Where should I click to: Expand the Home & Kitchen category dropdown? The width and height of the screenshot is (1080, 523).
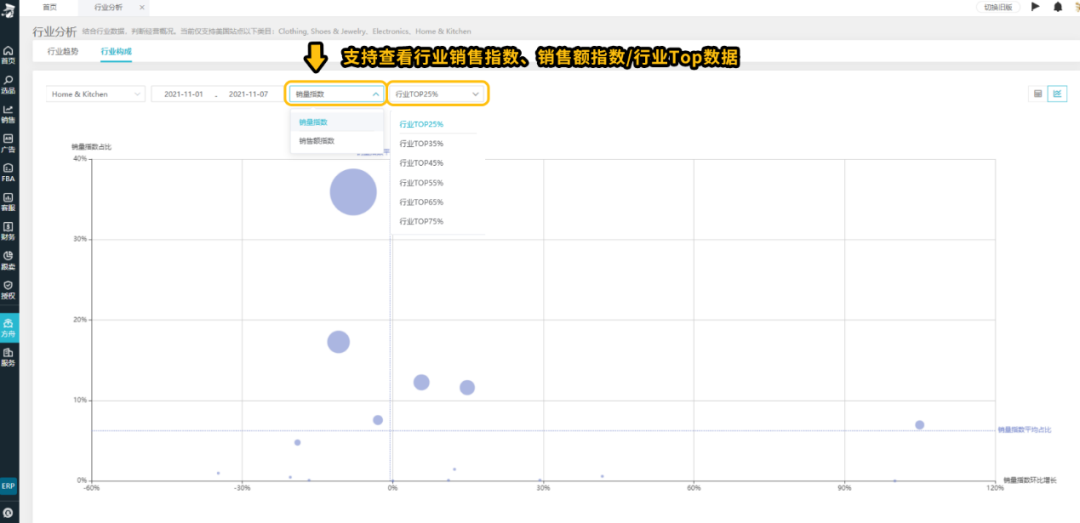[x=96, y=94]
